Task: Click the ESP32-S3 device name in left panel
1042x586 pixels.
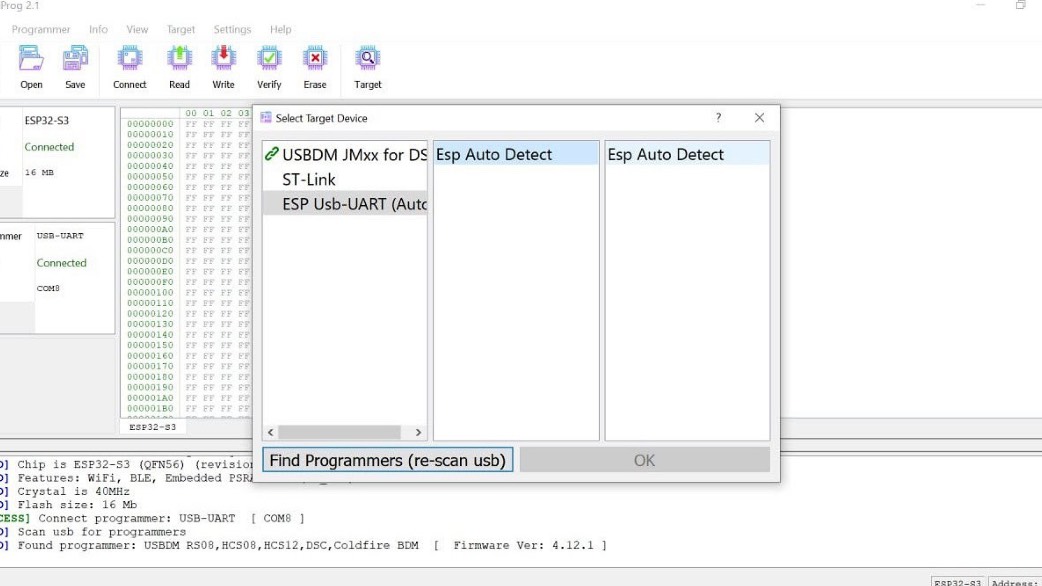Action: click(x=47, y=120)
